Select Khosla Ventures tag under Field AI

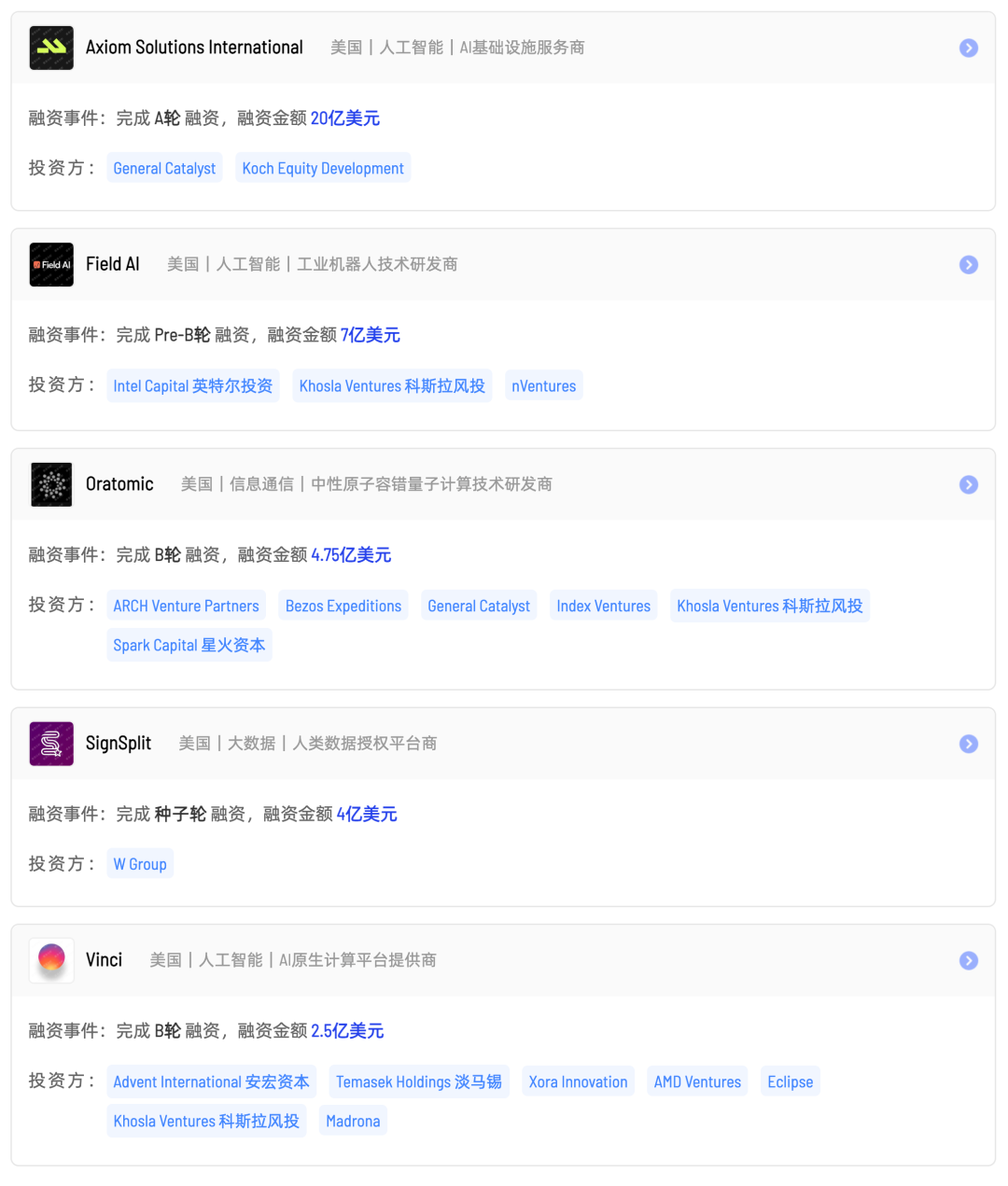point(392,385)
